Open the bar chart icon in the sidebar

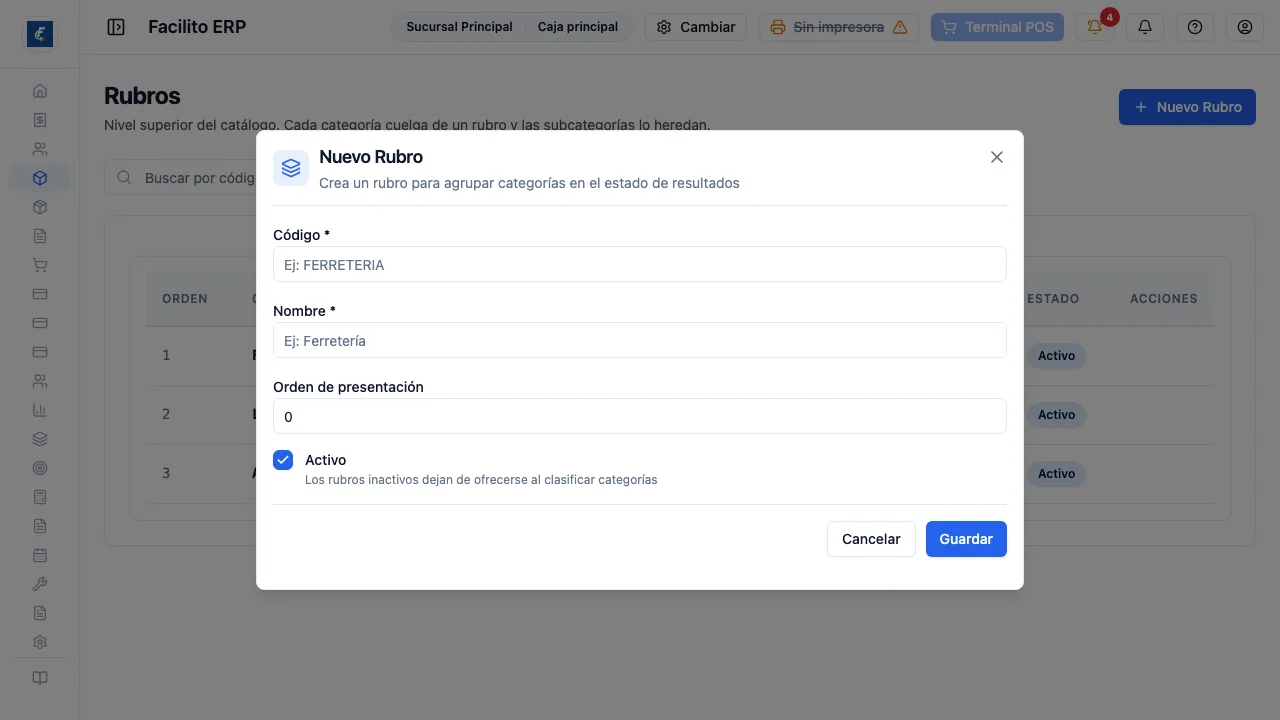[40, 410]
